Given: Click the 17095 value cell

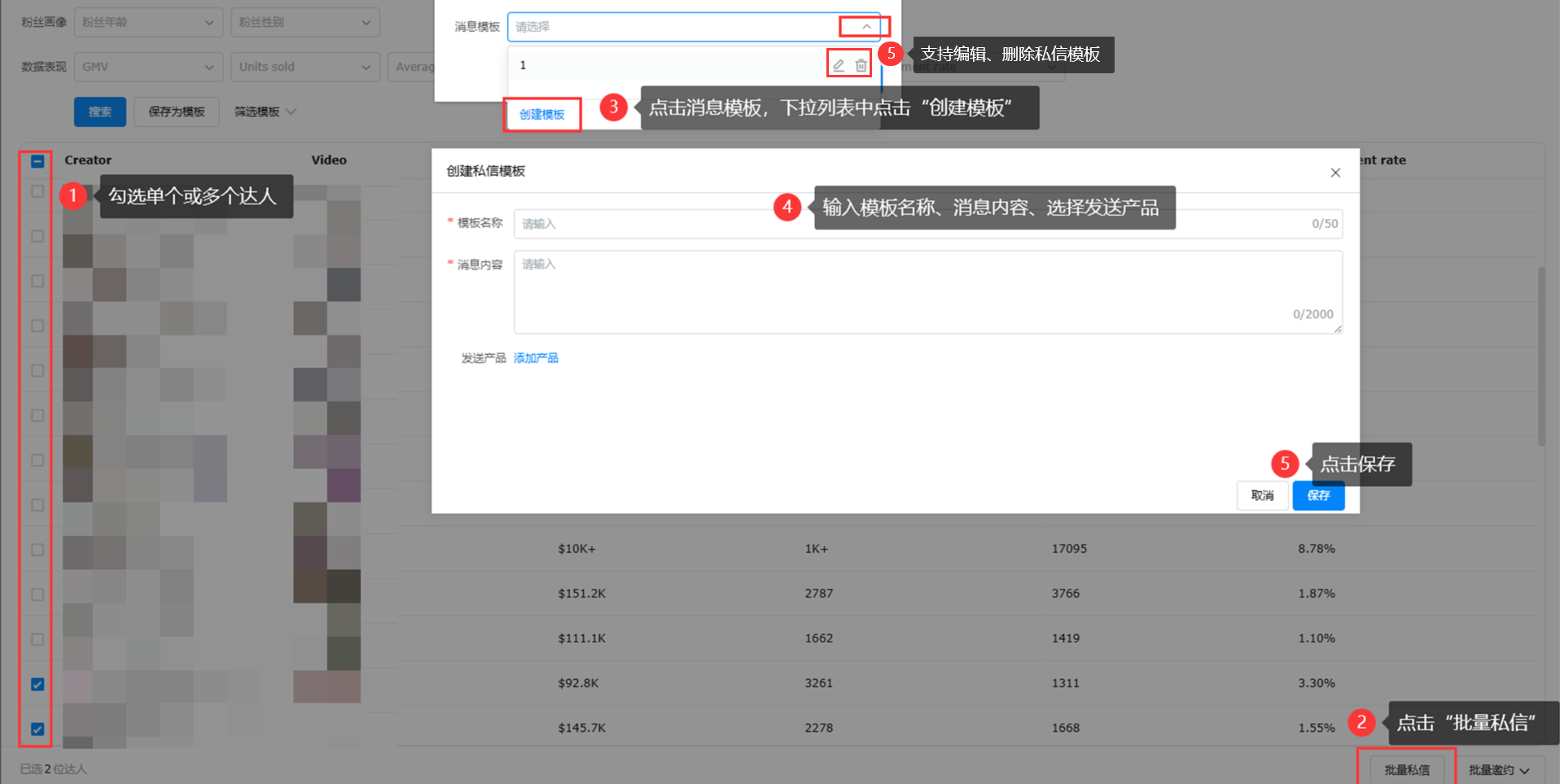Looking at the screenshot, I should (x=1069, y=549).
